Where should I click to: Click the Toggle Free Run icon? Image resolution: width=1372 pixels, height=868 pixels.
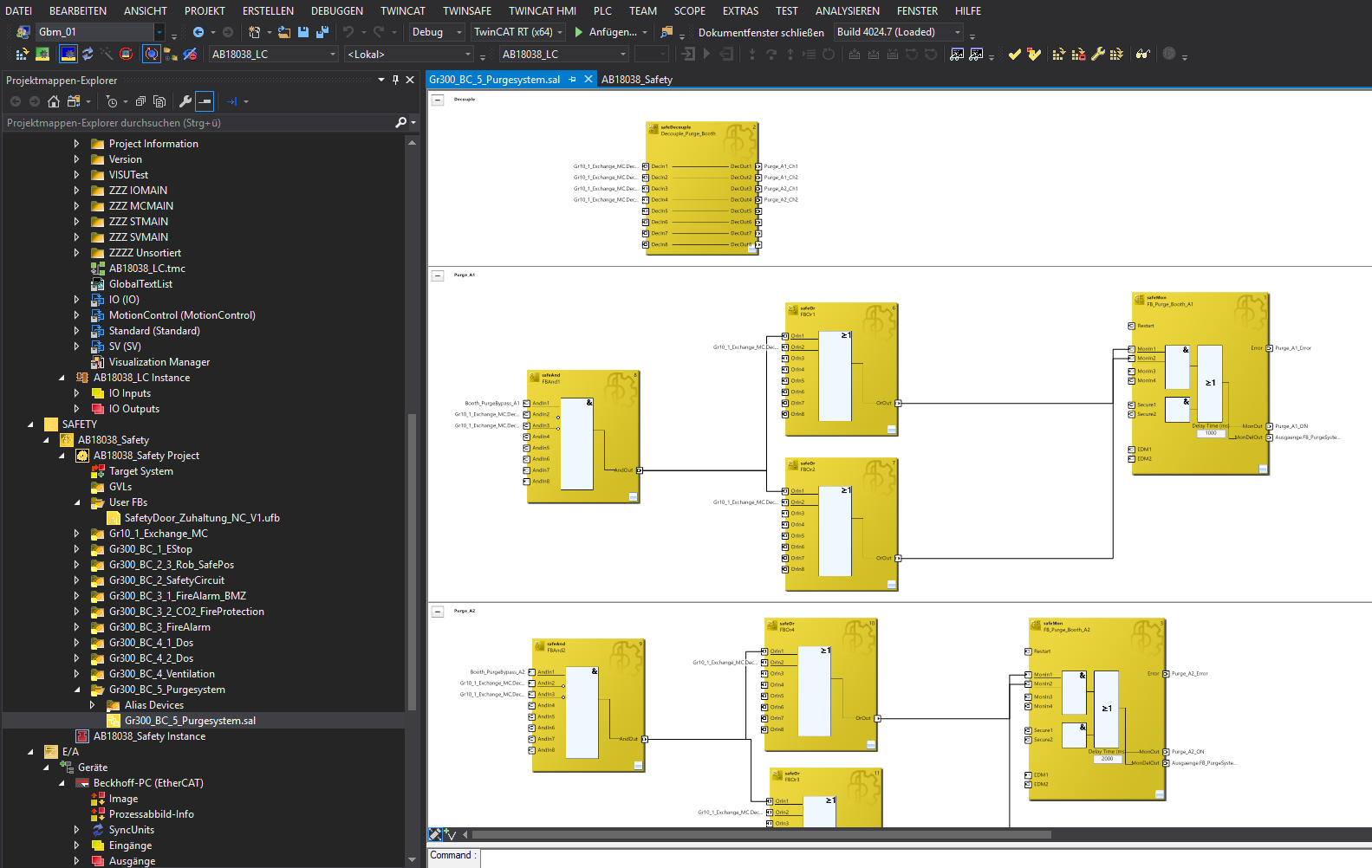point(126,54)
